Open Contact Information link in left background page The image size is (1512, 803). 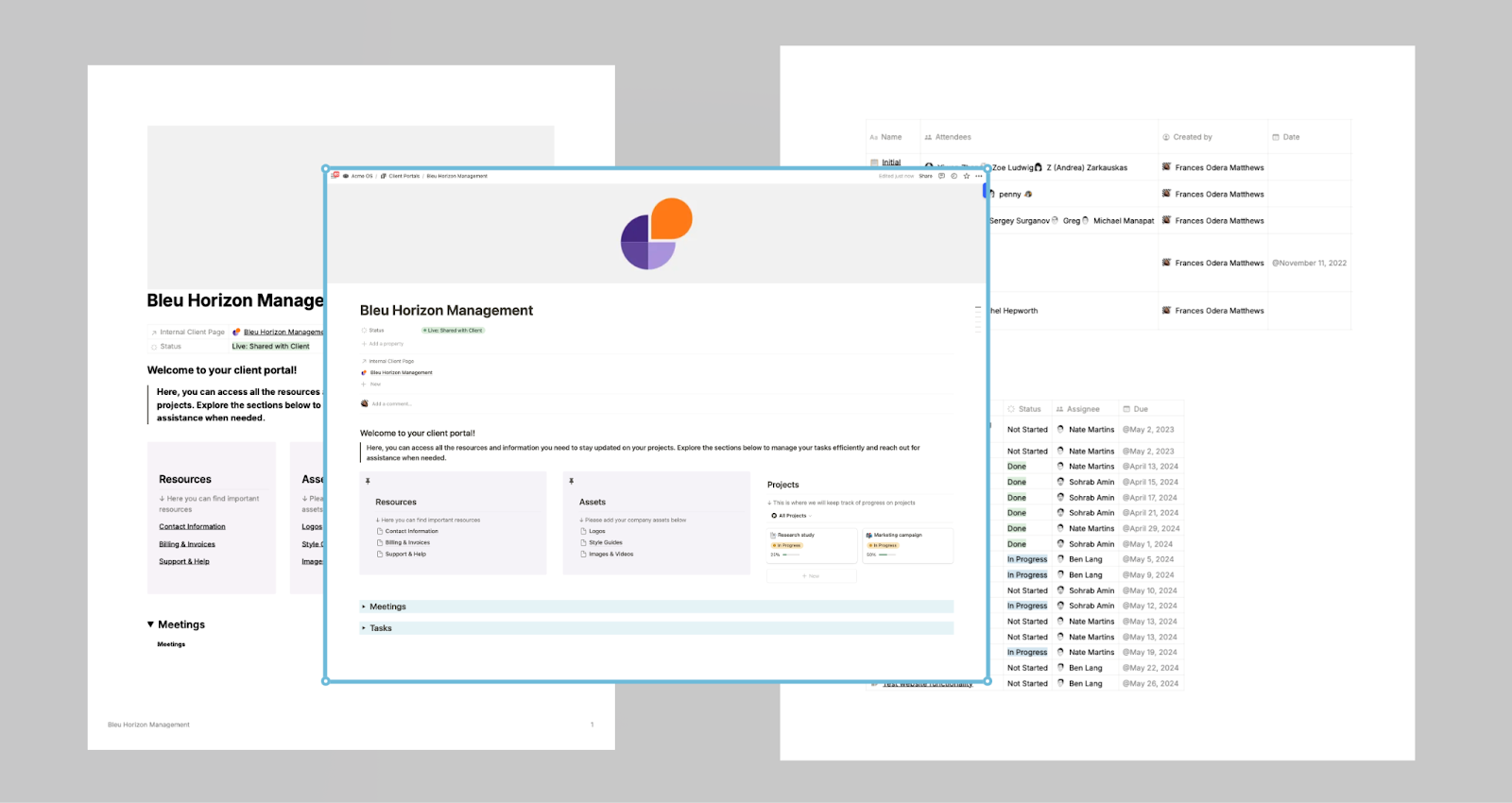coord(192,526)
